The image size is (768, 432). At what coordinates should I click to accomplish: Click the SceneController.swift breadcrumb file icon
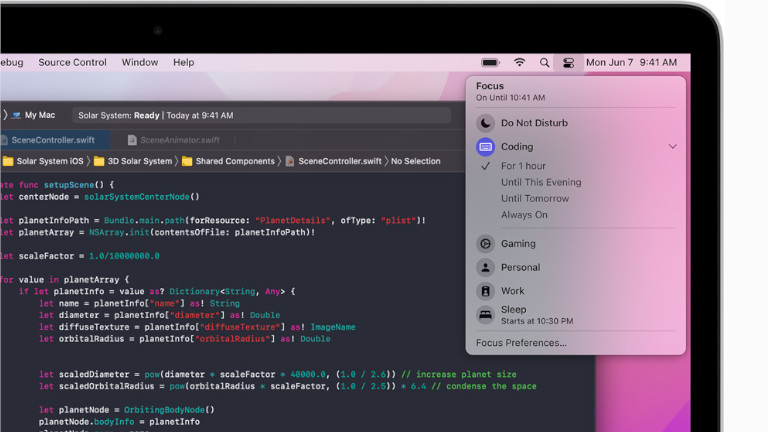tap(290, 161)
